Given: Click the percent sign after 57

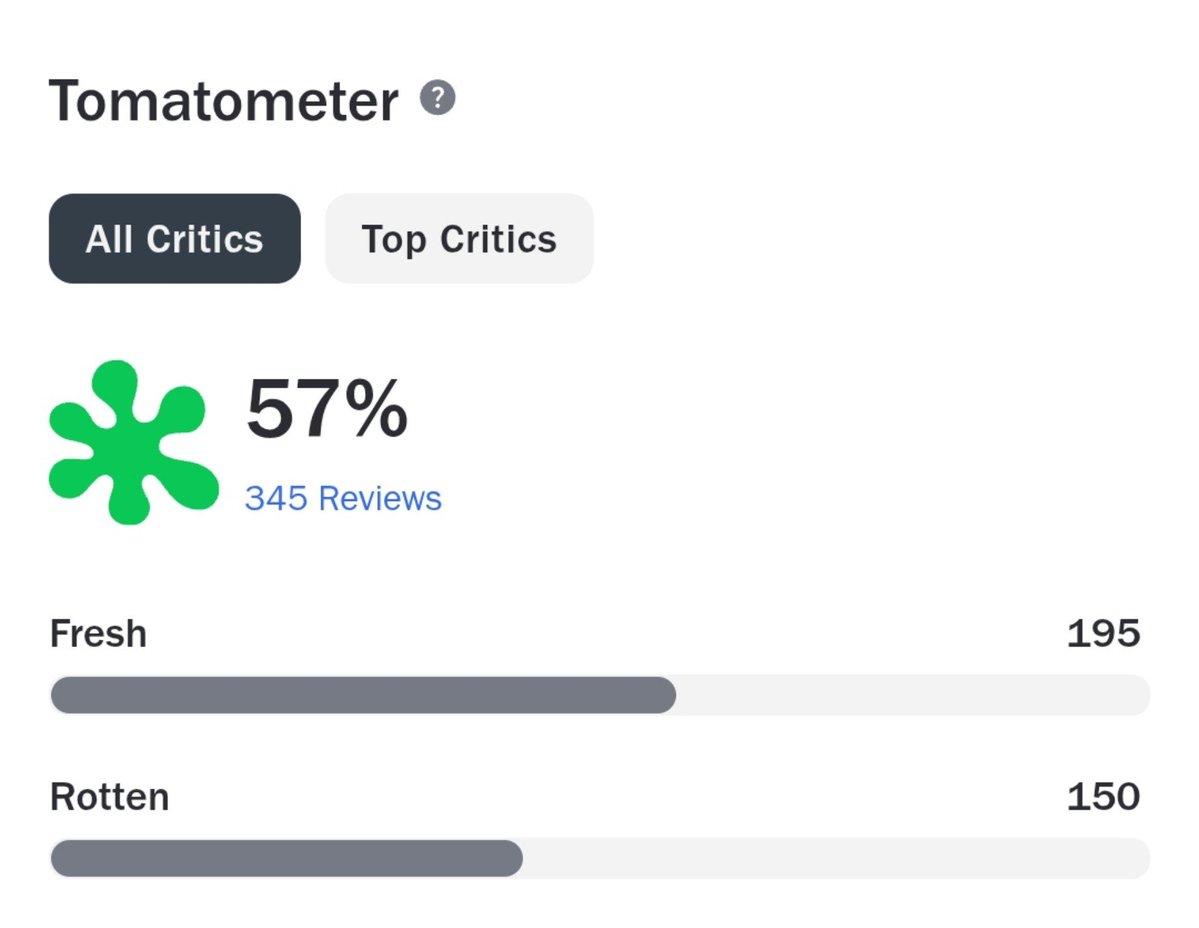Looking at the screenshot, I should [x=375, y=407].
